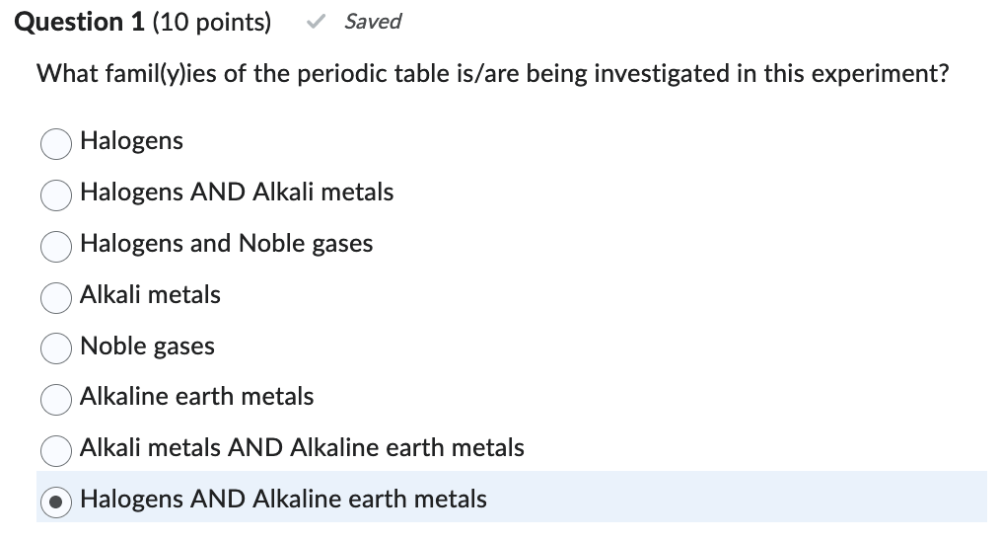1000x541 pixels.
Task: Click the "Alkali metals AND Alkaline earth metals" text
Action: click(302, 448)
